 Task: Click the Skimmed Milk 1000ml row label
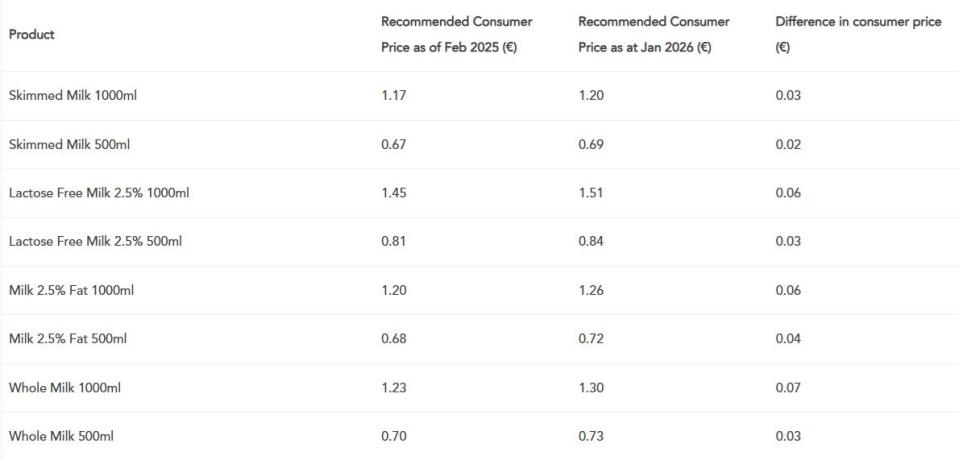[x=68, y=95]
